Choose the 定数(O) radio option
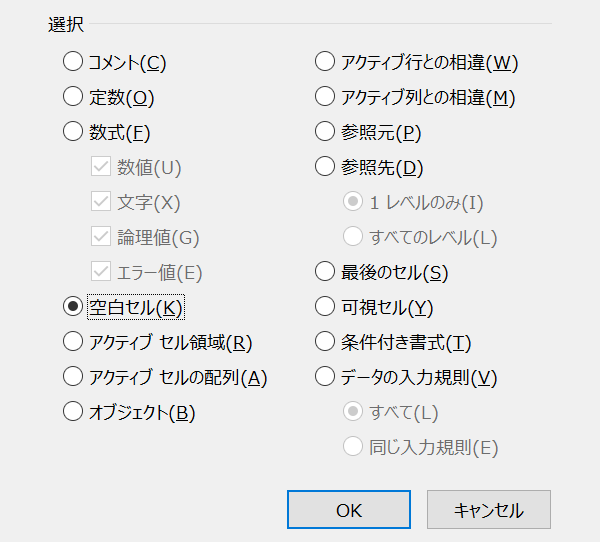The height and width of the screenshot is (542, 600). (73, 97)
